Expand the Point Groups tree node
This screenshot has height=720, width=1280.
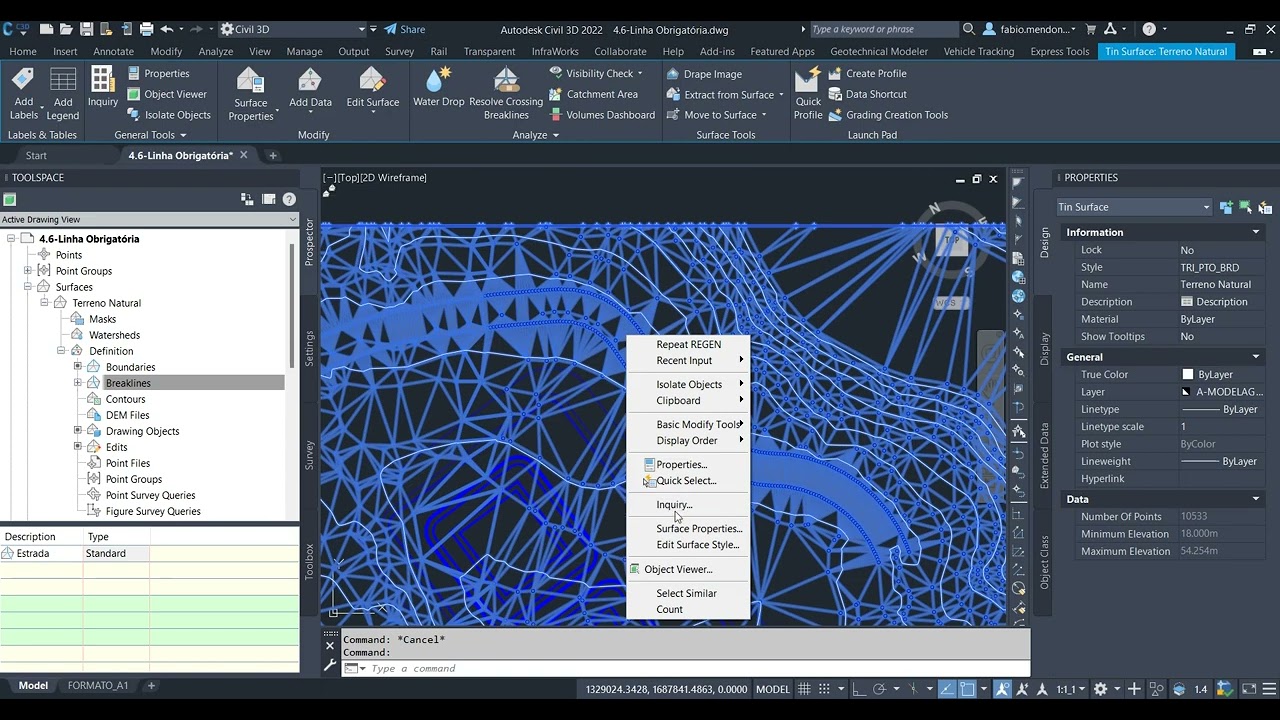(28, 271)
